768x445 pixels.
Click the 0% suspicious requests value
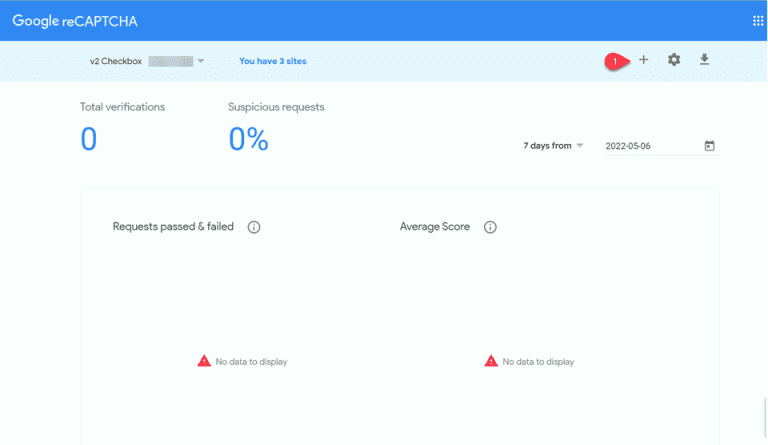(249, 139)
